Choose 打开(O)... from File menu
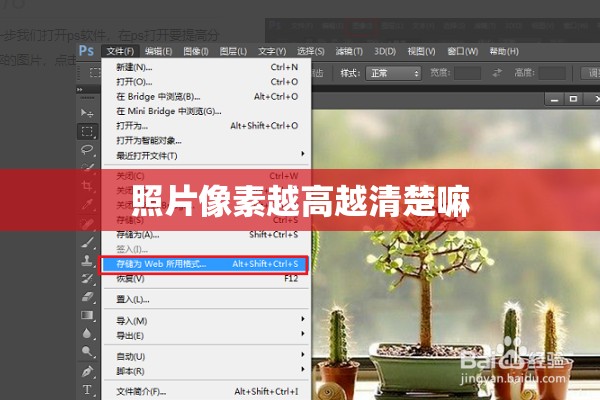Image resolution: width=600 pixels, height=400 pixels. (x=206, y=82)
